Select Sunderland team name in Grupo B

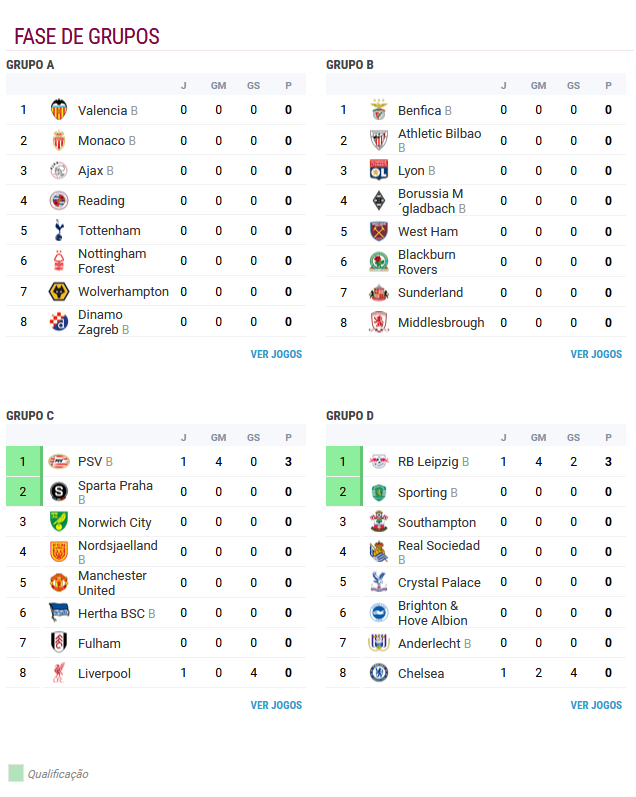coord(431,292)
